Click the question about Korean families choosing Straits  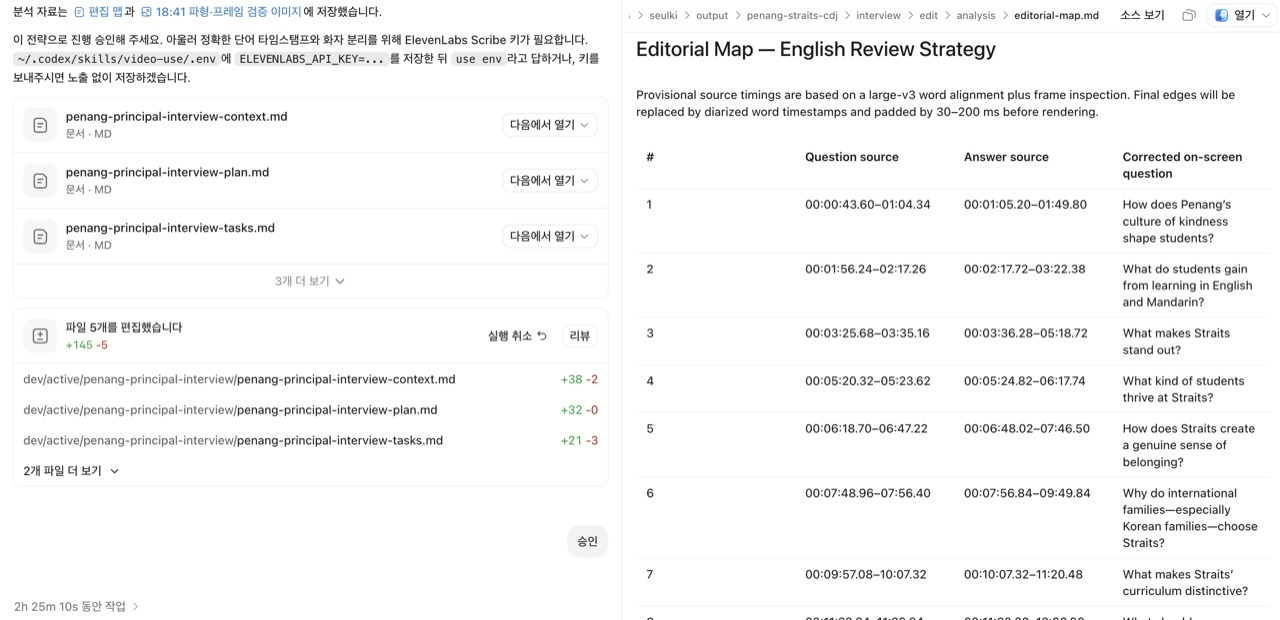(x=1190, y=518)
